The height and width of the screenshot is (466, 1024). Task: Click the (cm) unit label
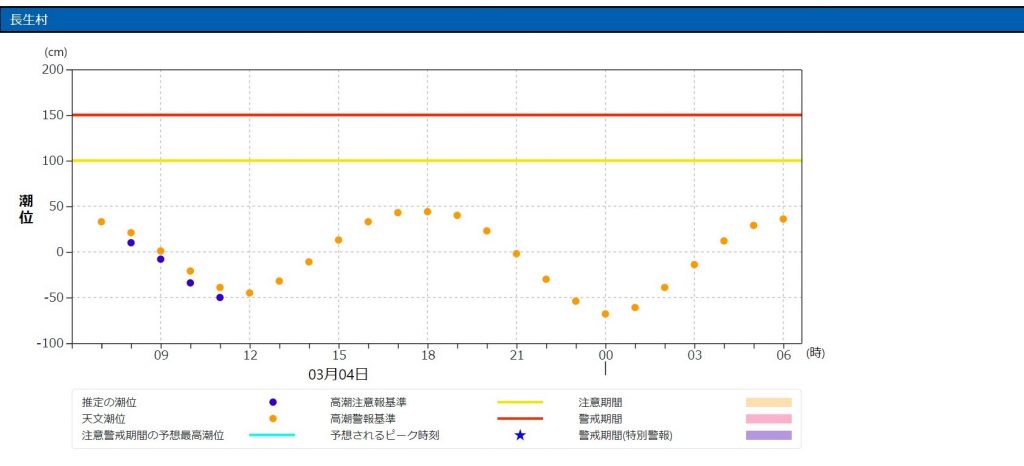56,52
